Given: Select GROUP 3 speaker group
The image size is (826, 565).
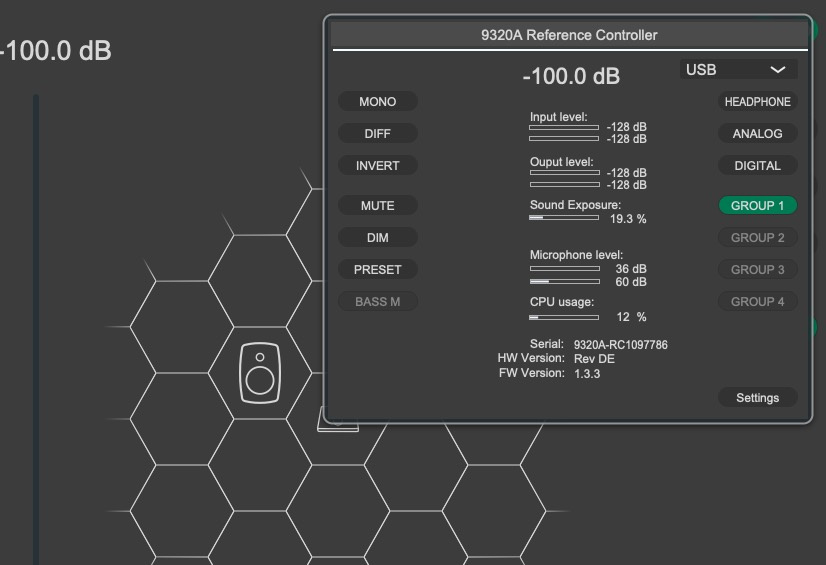Looking at the screenshot, I should click(758, 270).
